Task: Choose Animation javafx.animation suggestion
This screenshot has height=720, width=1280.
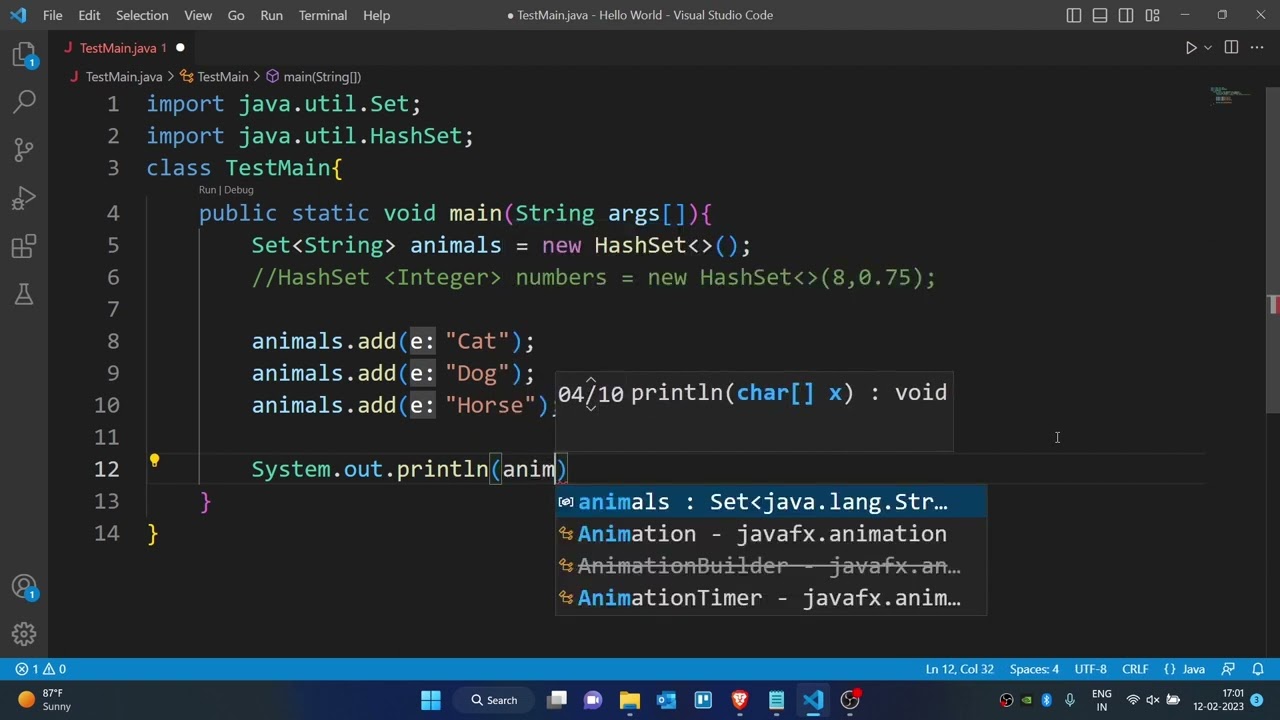Action: click(771, 534)
